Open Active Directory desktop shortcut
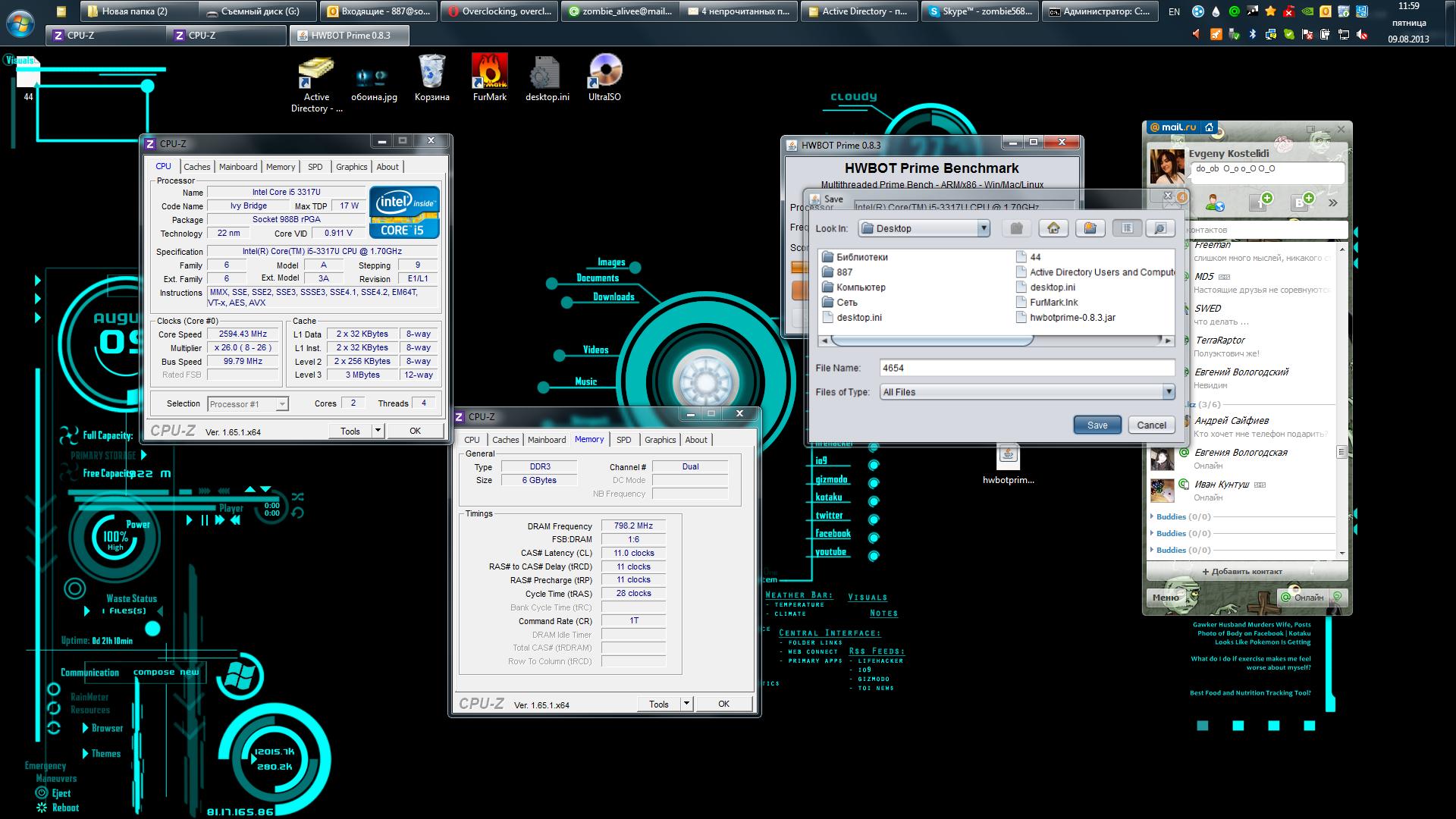 tap(316, 85)
